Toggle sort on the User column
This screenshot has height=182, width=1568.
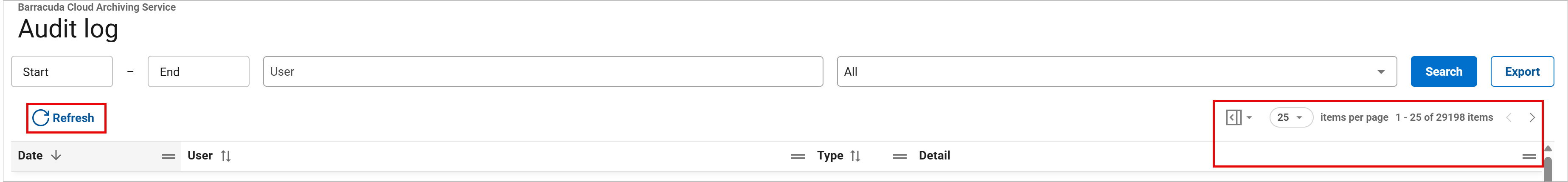click(226, 156)
